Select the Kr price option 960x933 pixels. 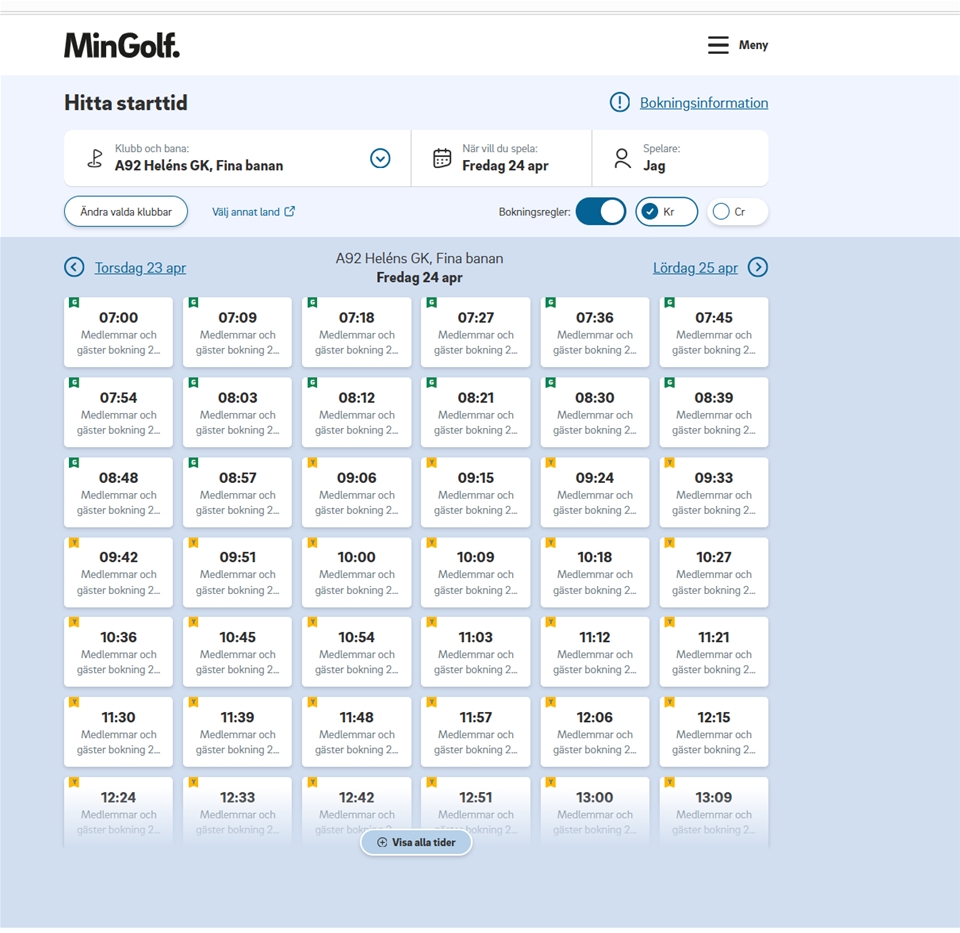(666, 212)
